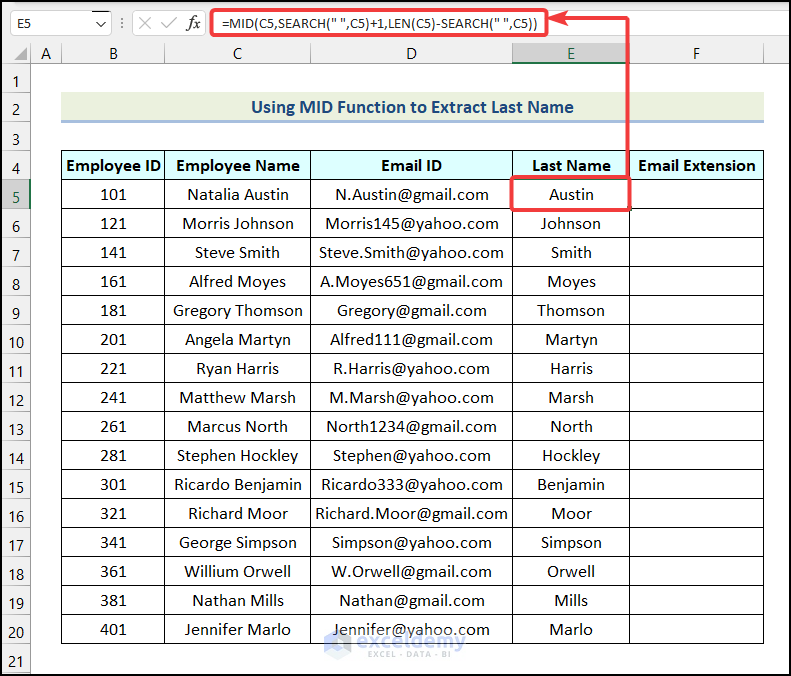Select last name cell 'Johnson'

[571, 223]
